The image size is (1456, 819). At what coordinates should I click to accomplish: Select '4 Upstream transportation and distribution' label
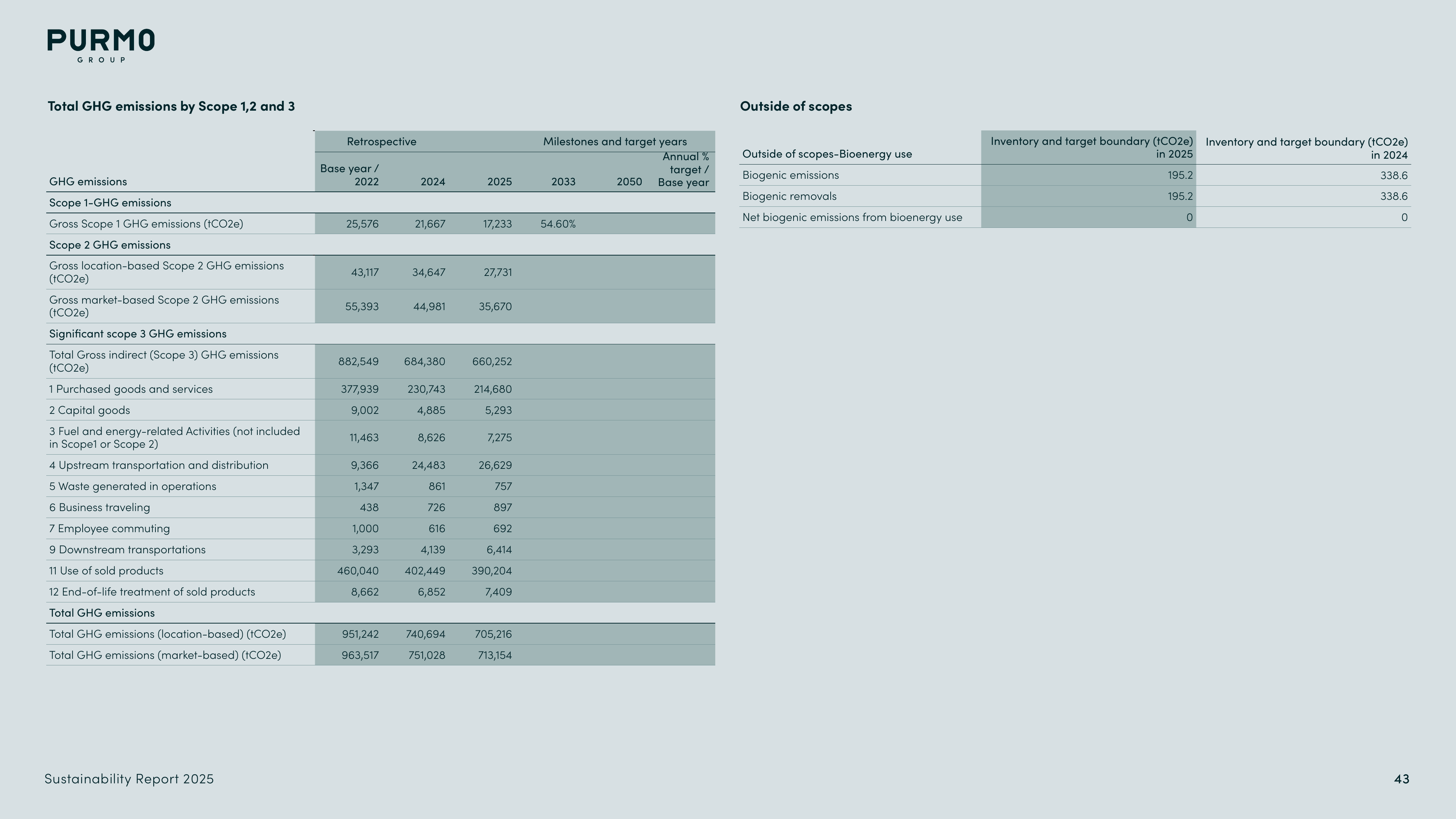(x=159, y=465)
